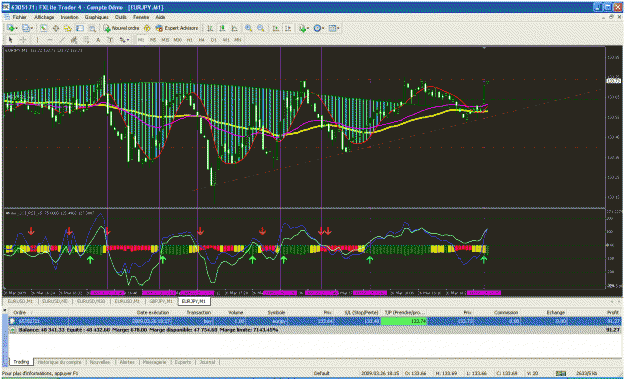Open the periods clock dropdown

(319, 28)
